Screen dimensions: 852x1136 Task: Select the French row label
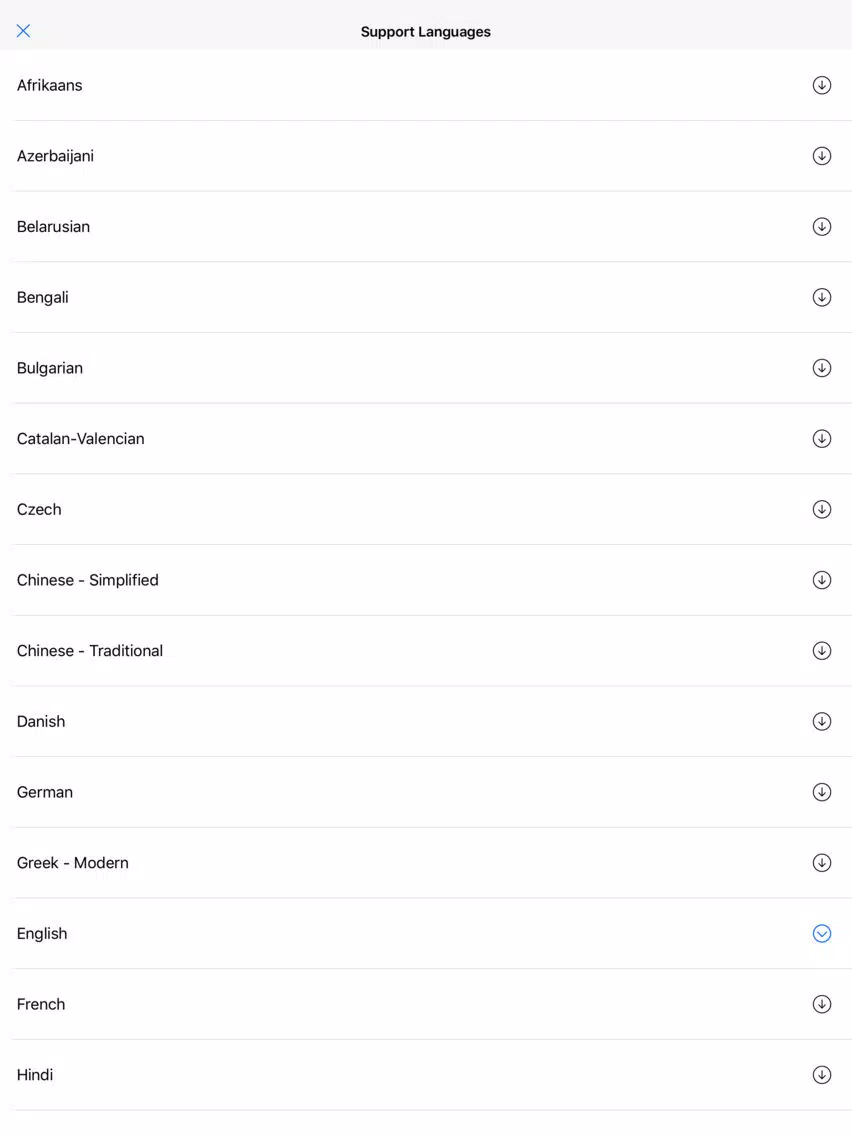click(x=41, y=1004)
